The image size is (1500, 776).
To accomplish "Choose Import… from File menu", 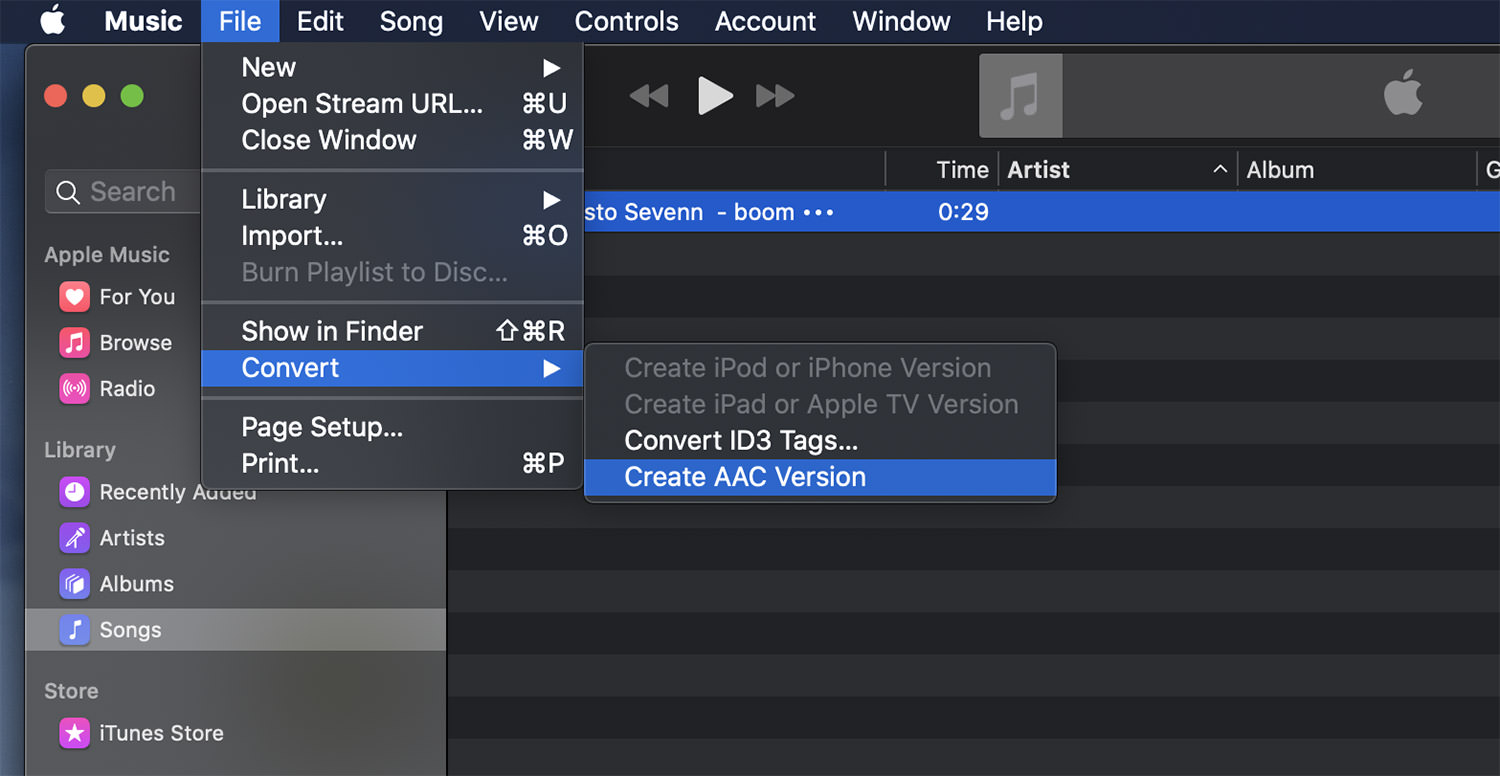I will (x=392, y=236).
